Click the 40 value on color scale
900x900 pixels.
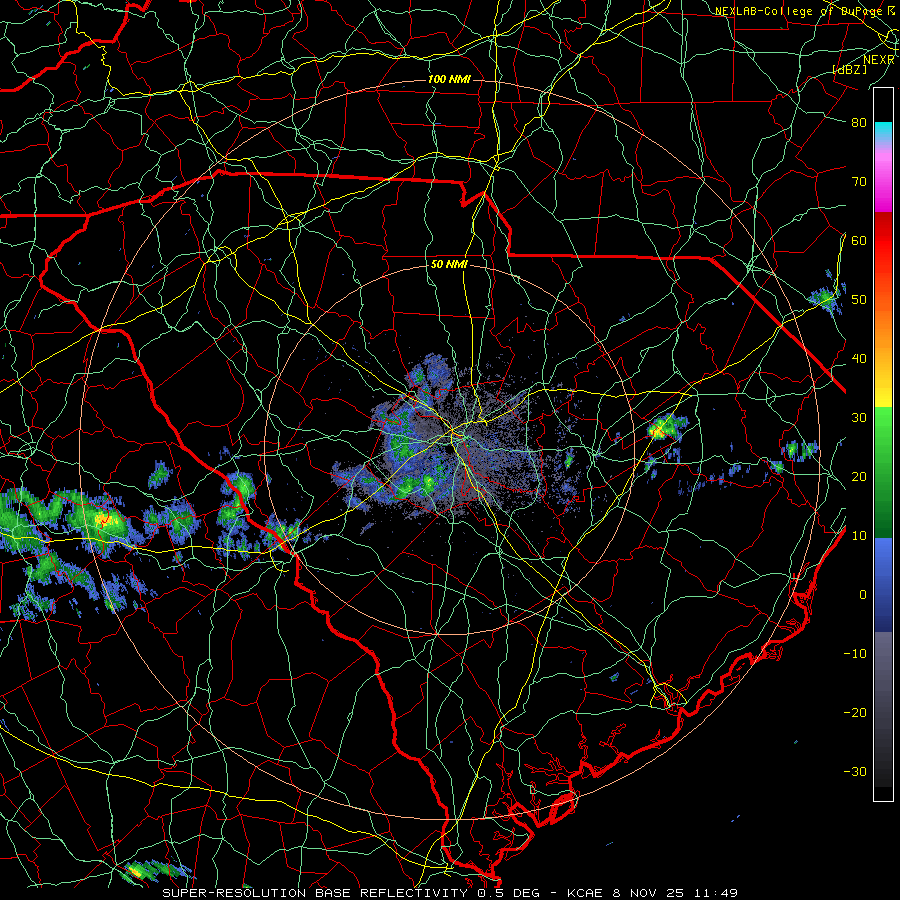(x=859, y=359)
